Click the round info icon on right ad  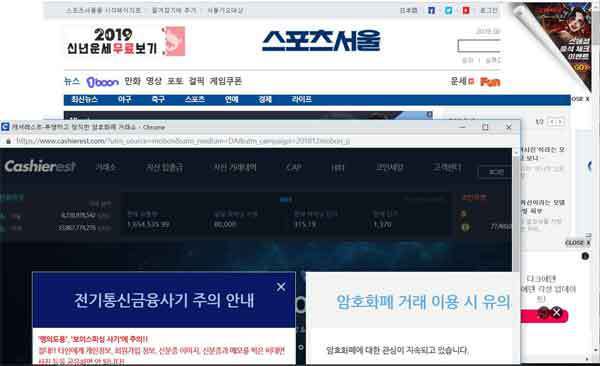[x=585, y=256]
